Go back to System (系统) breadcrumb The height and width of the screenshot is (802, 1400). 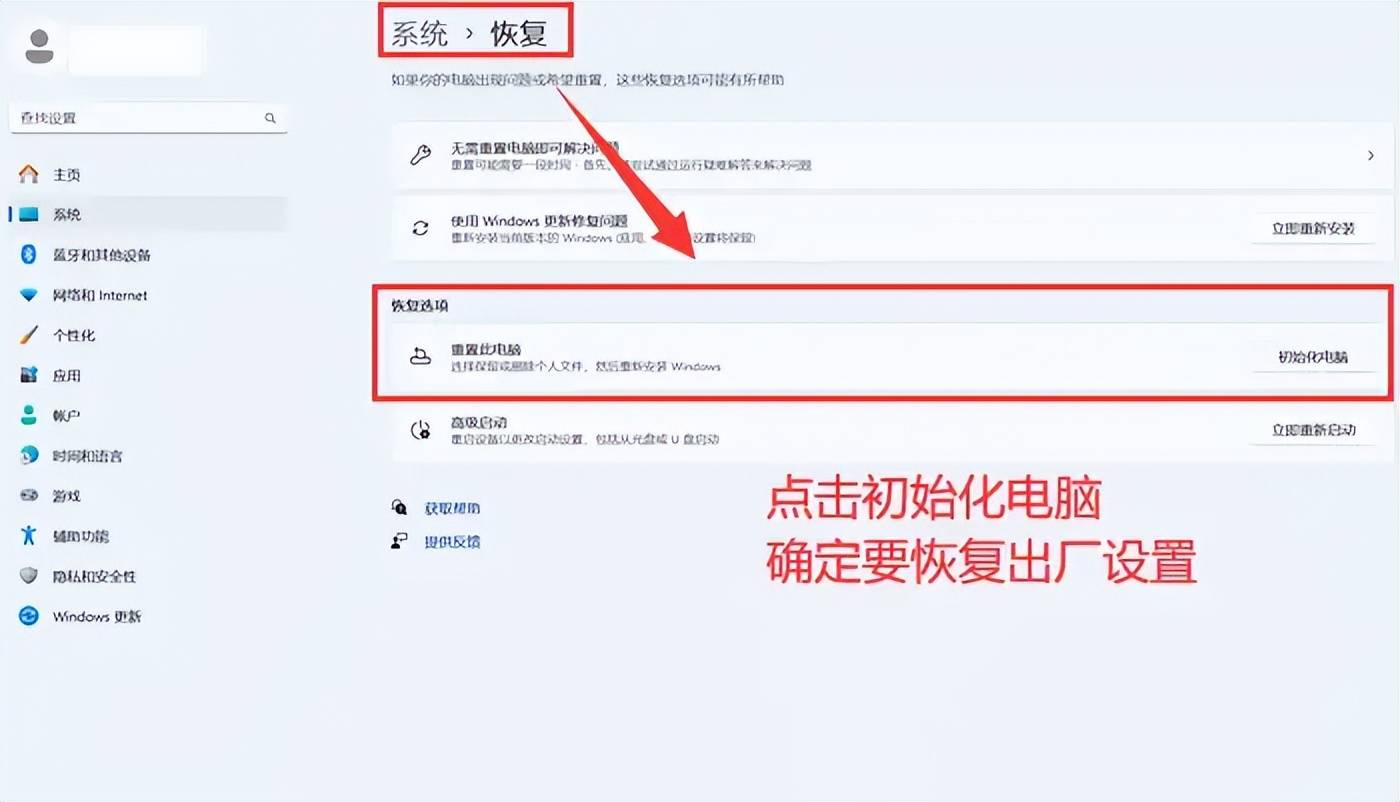click(x=419, y=33)
